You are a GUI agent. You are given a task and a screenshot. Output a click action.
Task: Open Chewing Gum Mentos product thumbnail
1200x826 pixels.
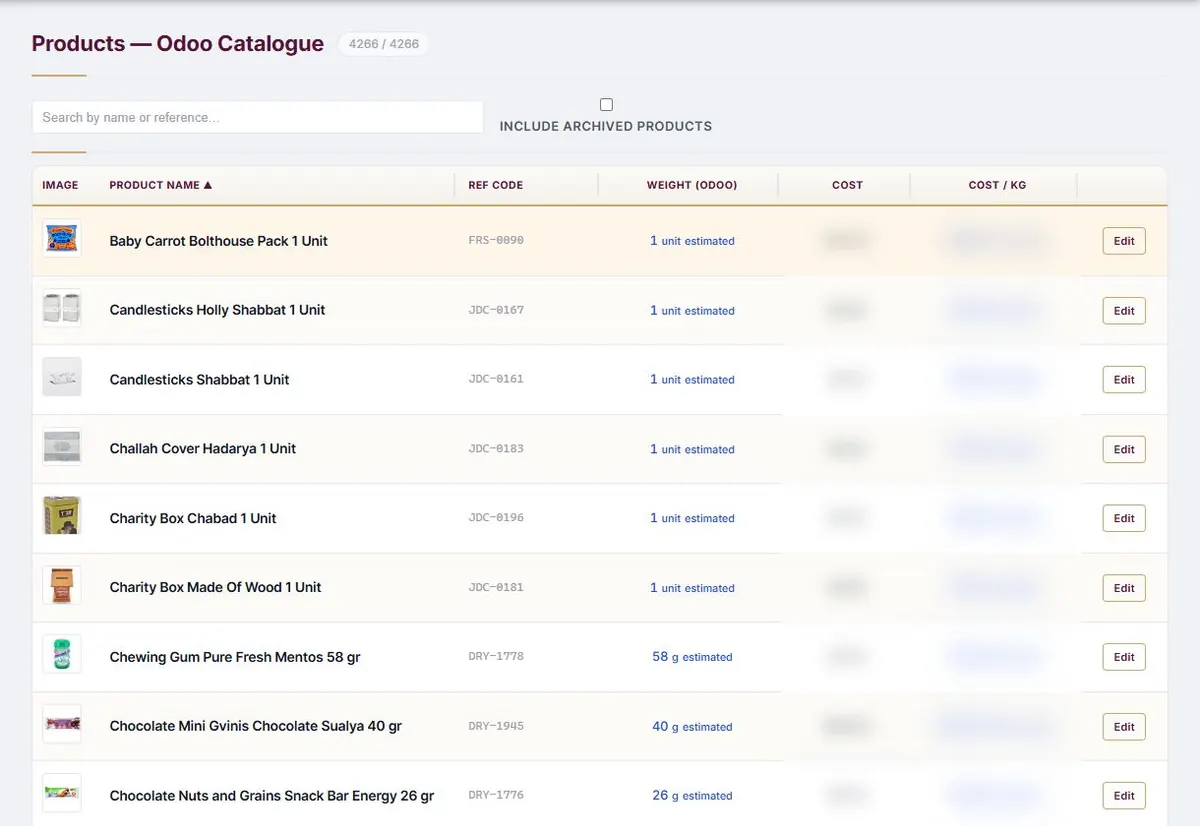[62, 656]
